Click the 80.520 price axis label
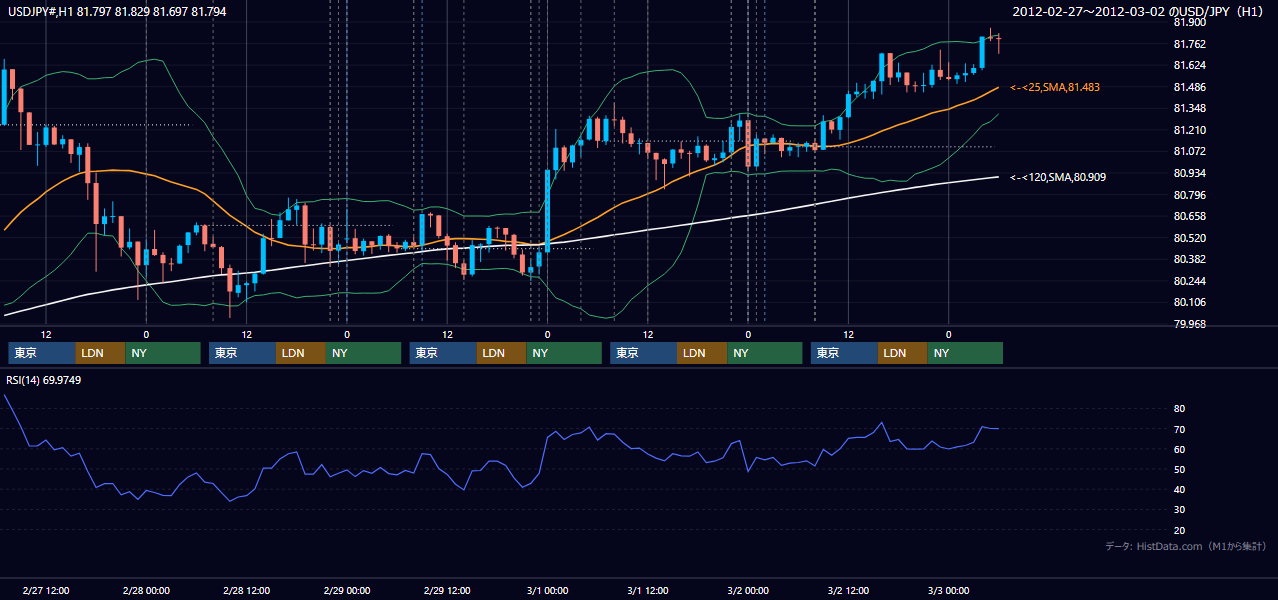The image size is (1278, 600). pyautogui.click(x=1189, y=238)
